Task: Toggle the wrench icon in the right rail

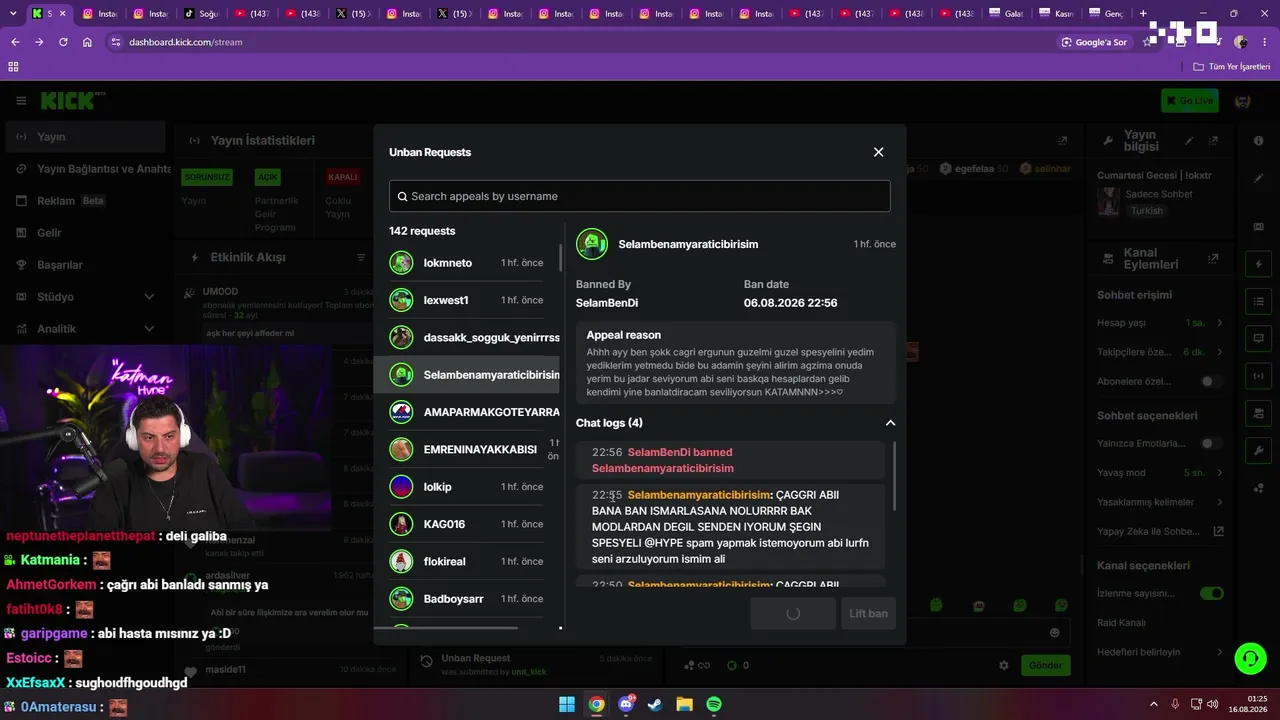Action: 1258,451
